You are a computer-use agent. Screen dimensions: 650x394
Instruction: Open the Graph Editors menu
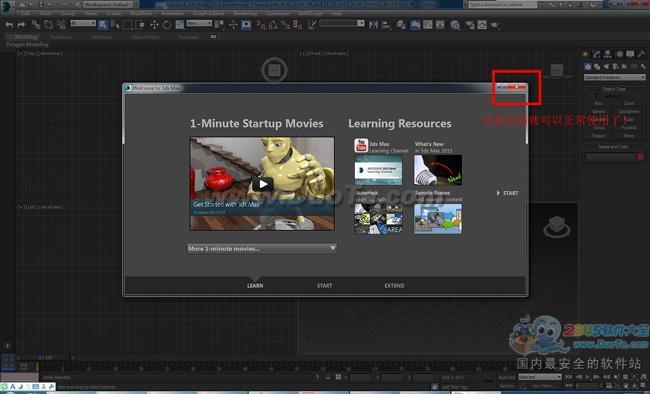tap(209, 13)
